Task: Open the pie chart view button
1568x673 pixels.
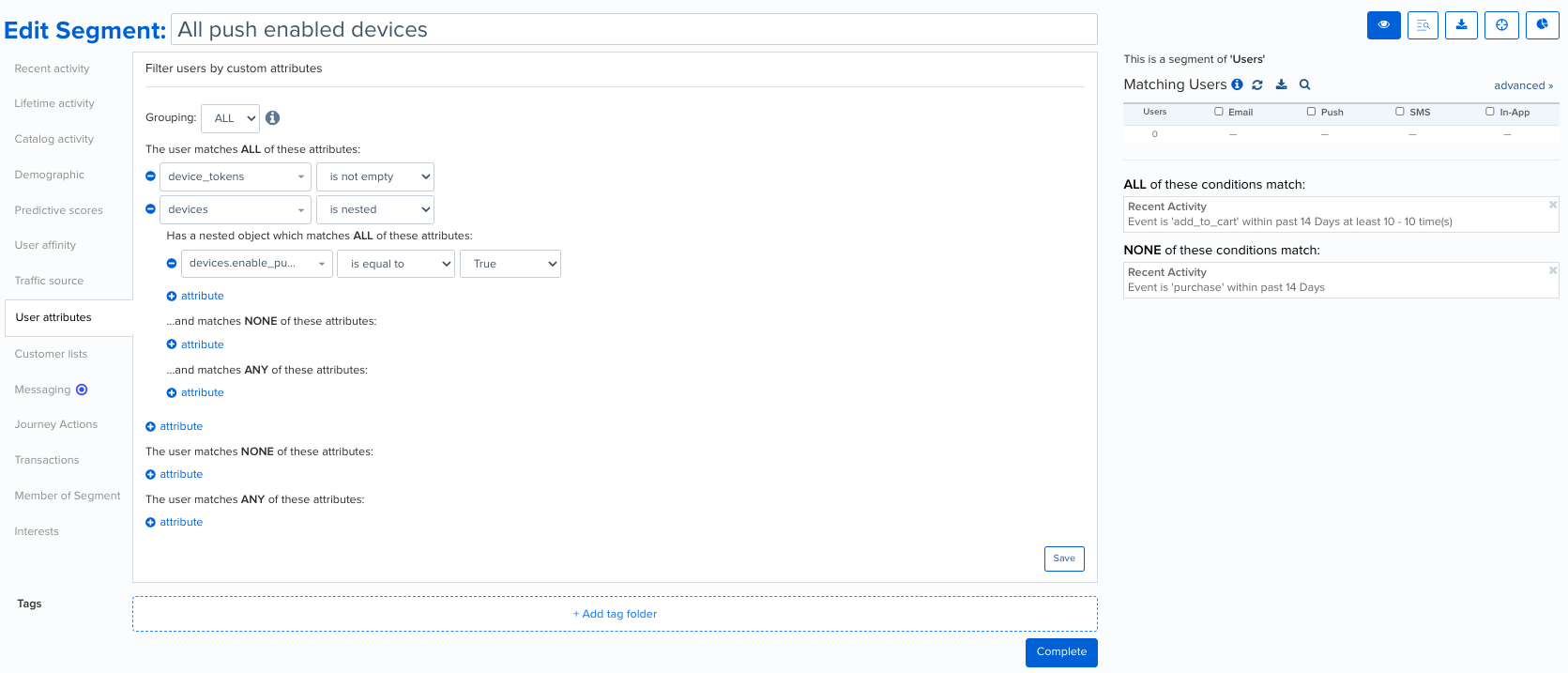Action: click(1542, 25)
